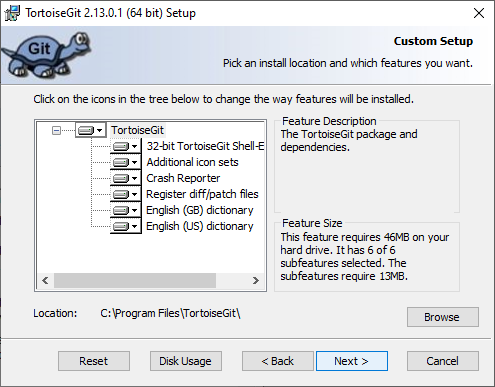
Task: Cancel the TortoiseGit setup
Action: (x=443, y=361)
